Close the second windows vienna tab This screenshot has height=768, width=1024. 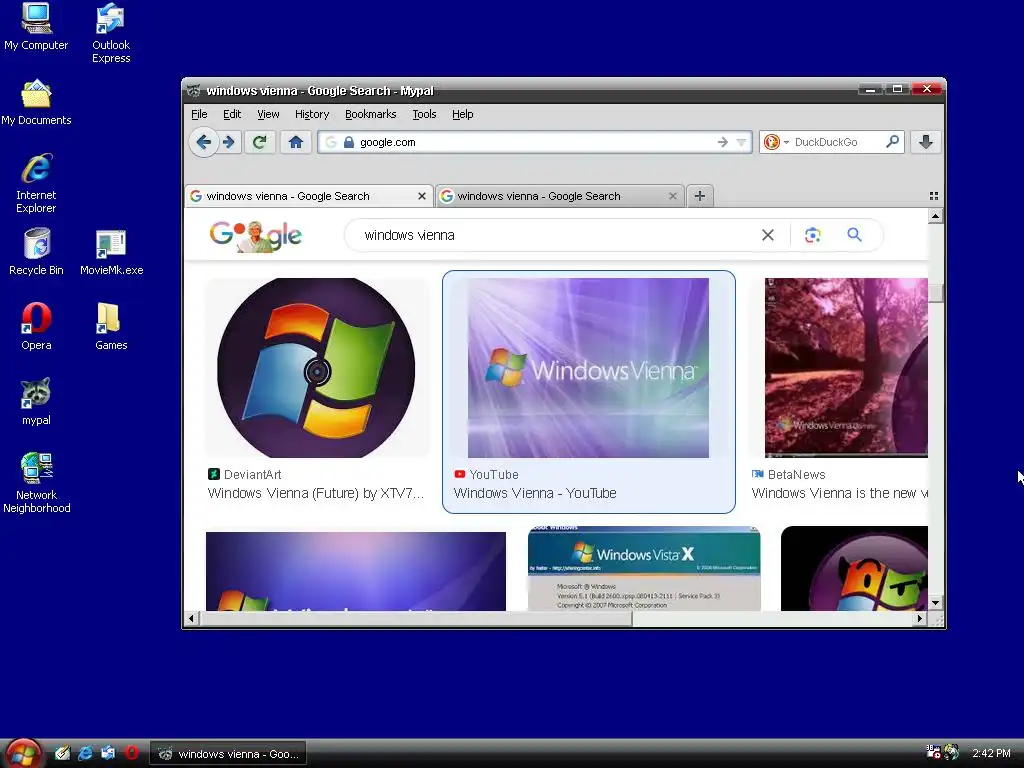point(673,196)
